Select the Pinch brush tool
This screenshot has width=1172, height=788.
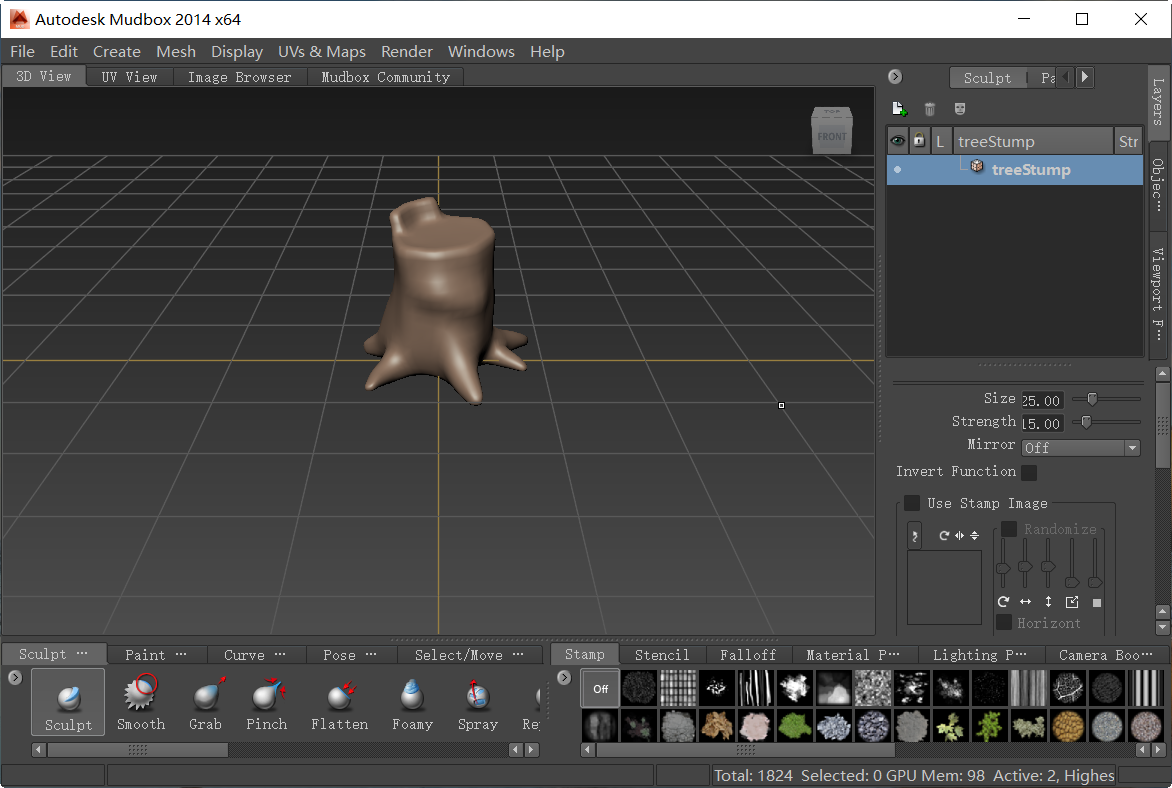(x=267, y=701)
